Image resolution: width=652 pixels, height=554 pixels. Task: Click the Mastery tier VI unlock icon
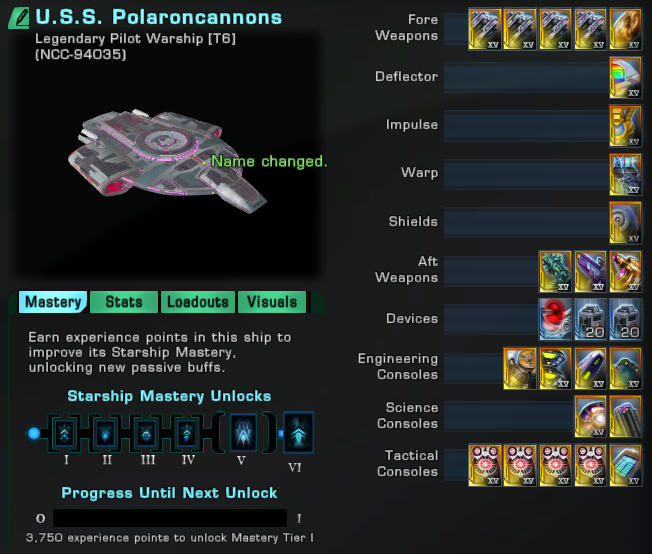pyautogui.click(x=298, y=433)
